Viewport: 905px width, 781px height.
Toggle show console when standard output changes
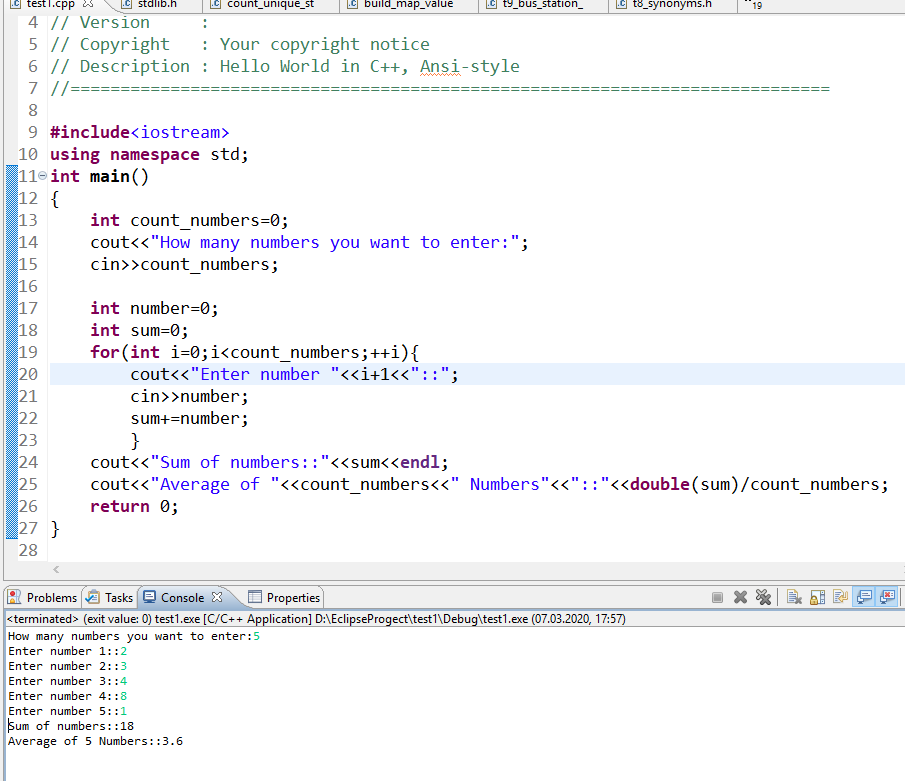click(862, 597)
